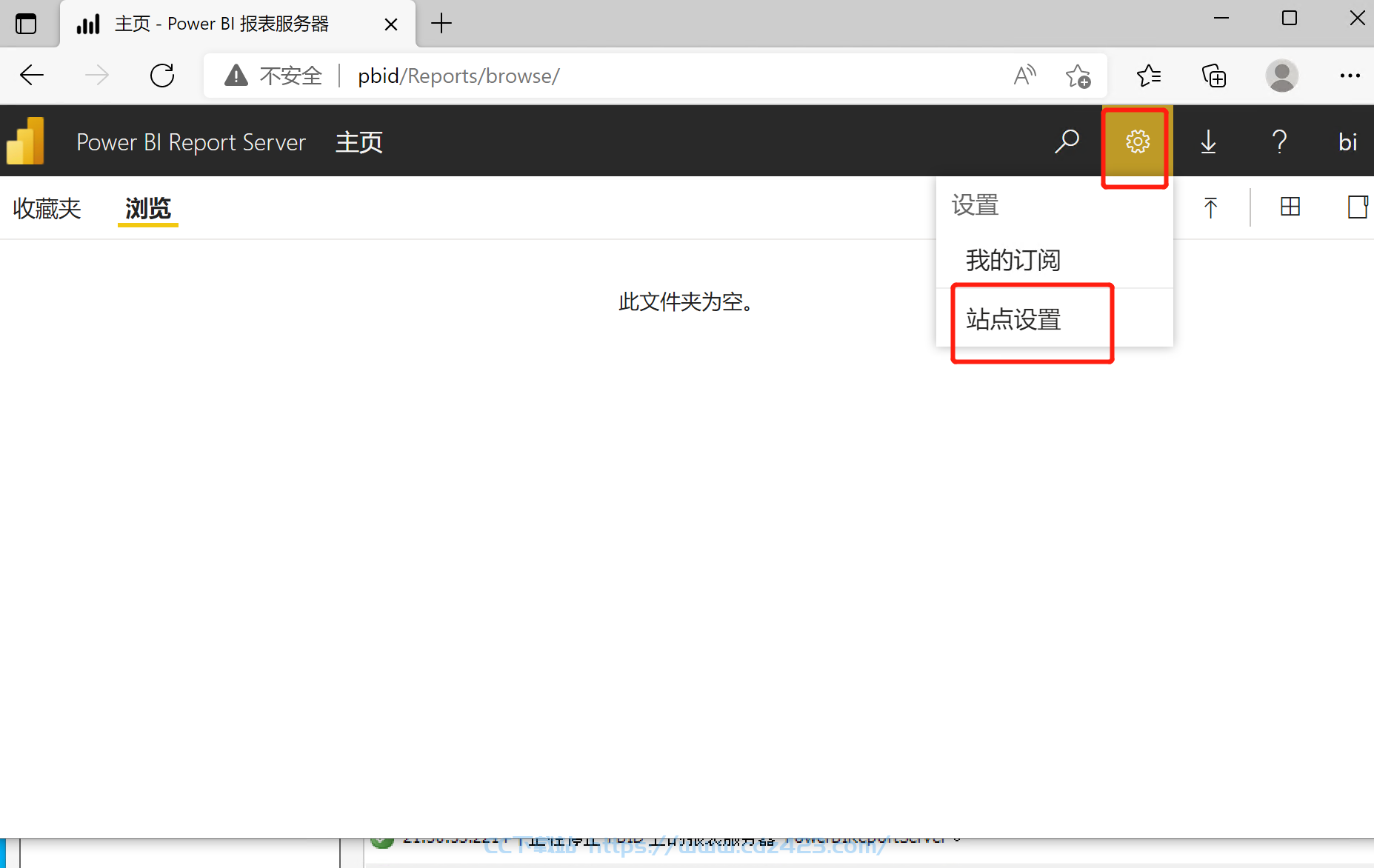This screenshot has height=868, width=1374.
Task: Click the read aloud icon
Action: pos(1024,75)
